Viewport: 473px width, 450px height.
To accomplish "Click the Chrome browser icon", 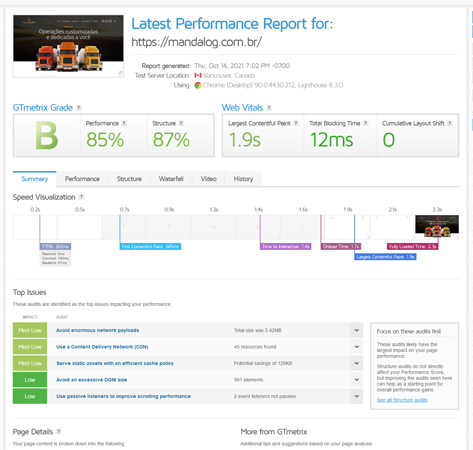I will (x=198, y=85).
